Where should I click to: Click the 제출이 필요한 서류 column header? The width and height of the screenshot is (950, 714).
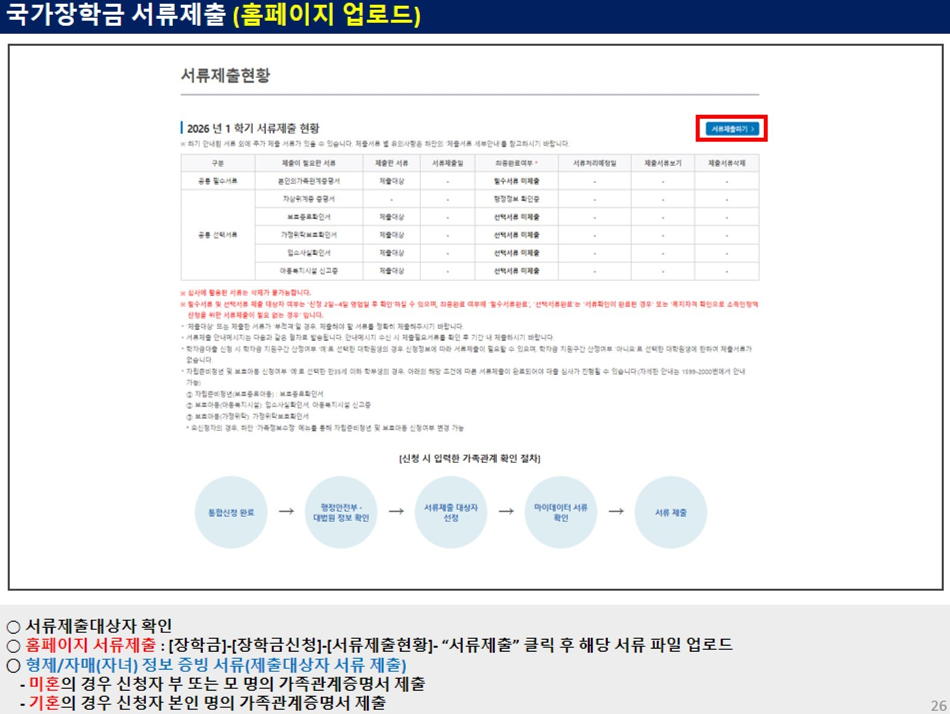[x=308, y=163]
